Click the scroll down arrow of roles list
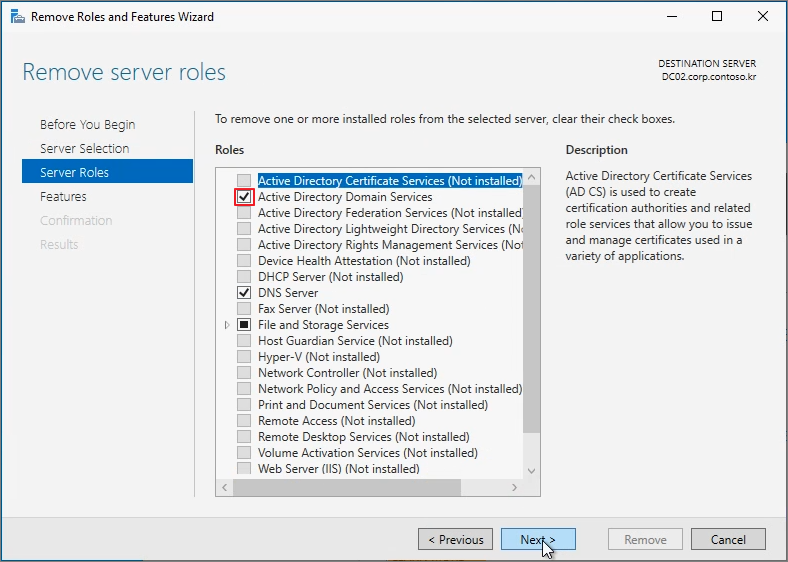The width and height of the screenshot is (788, 562). click(x=532, y=471)
